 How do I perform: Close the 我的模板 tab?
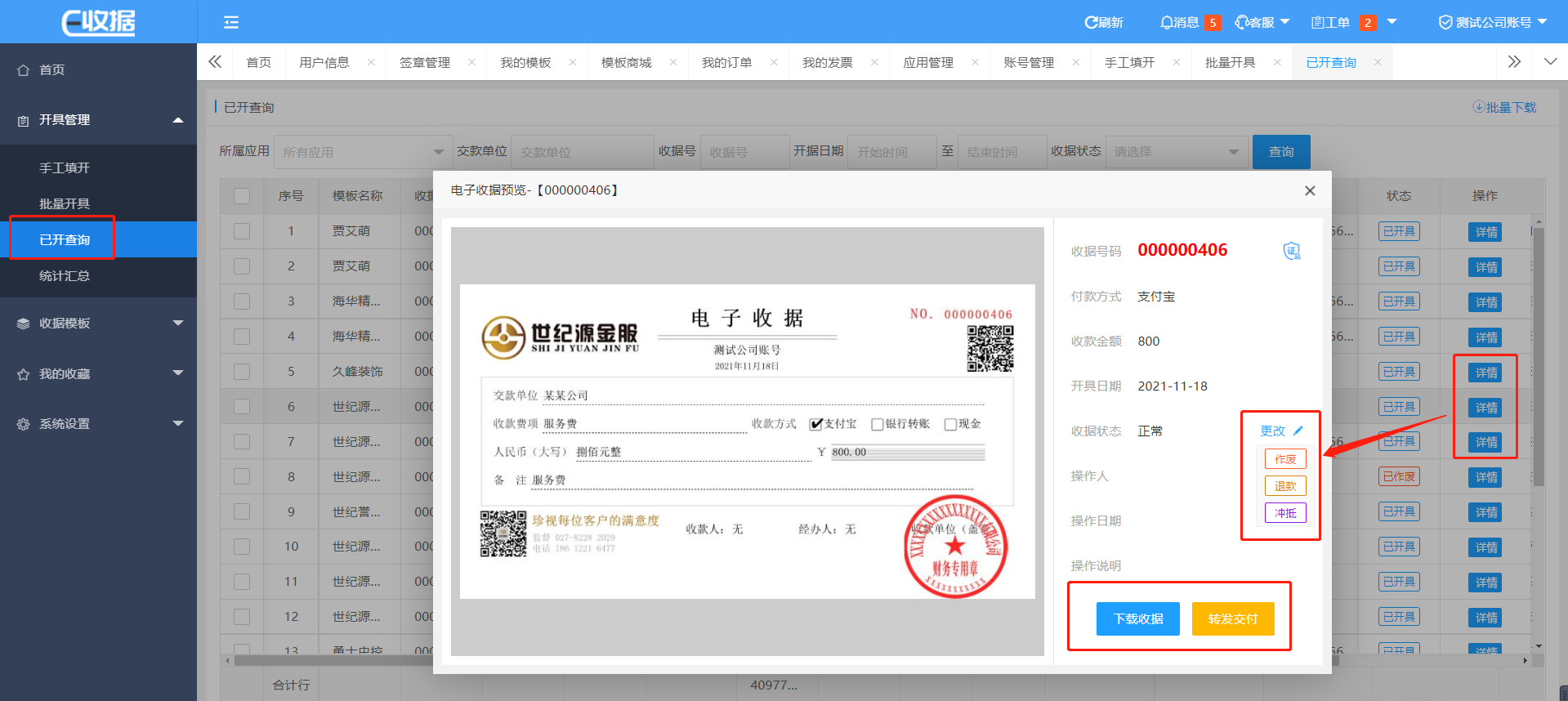coord(572,62)
